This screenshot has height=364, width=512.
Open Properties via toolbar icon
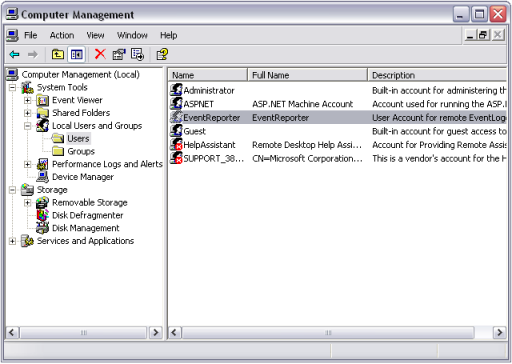coord(119,54)
